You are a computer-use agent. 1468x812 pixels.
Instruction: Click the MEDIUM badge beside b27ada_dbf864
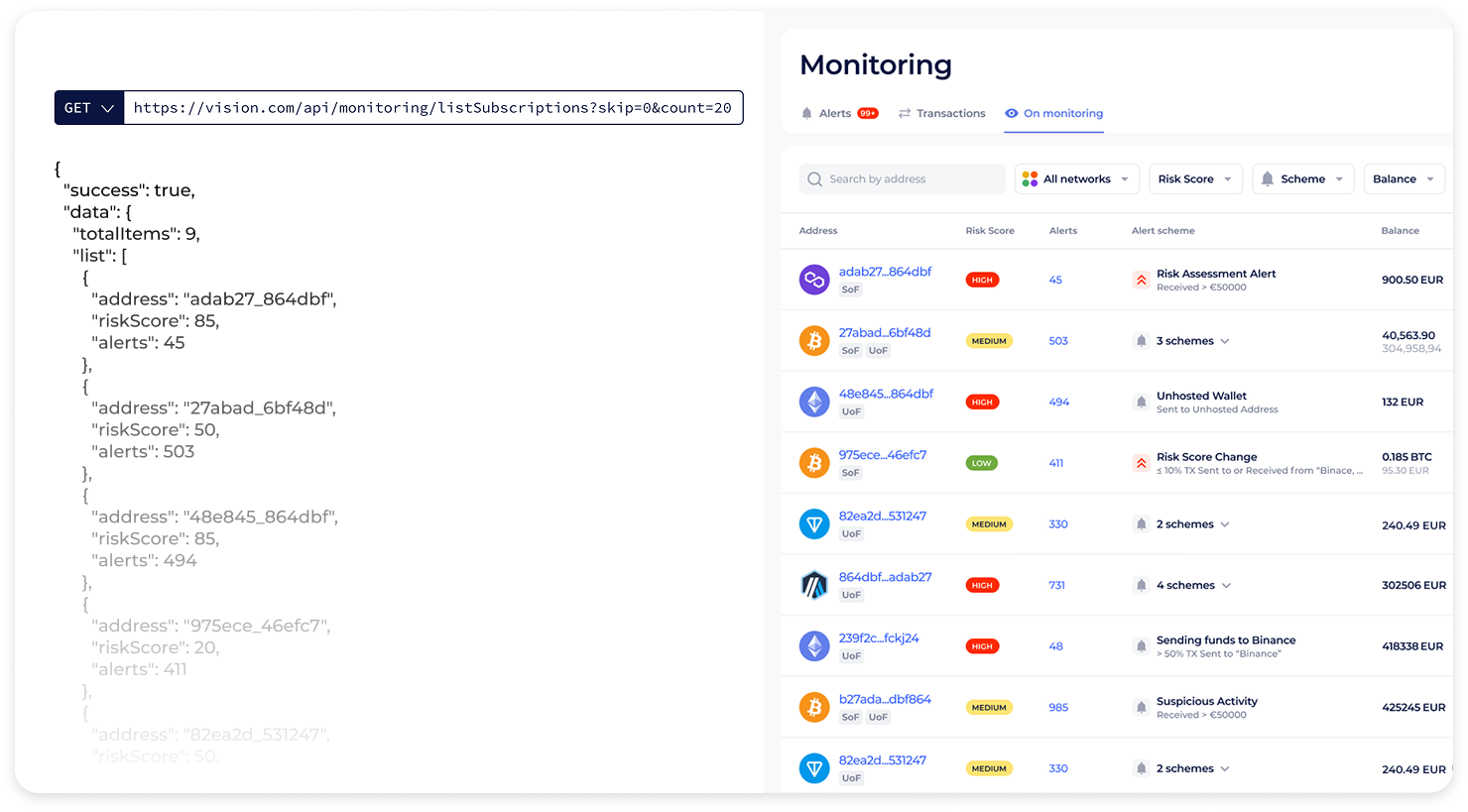(x=989, y=707)
